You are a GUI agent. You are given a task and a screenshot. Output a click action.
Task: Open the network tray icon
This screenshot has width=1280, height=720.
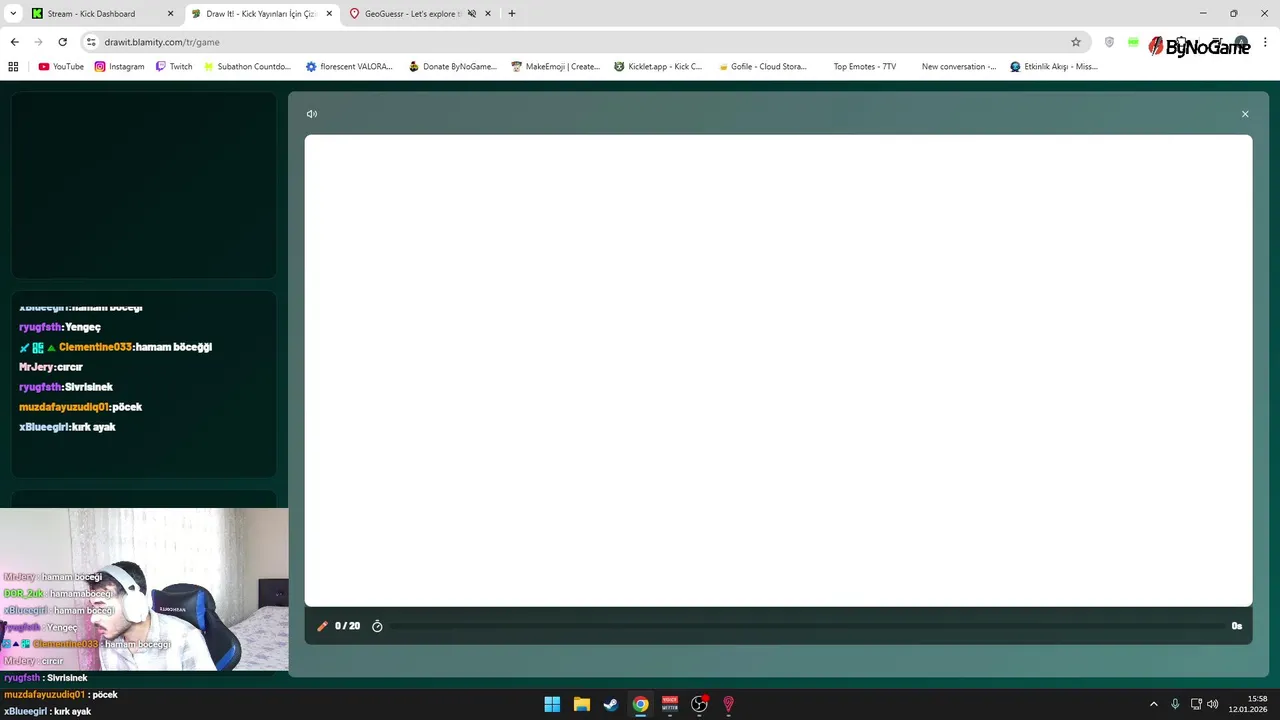pos(1196,704)
